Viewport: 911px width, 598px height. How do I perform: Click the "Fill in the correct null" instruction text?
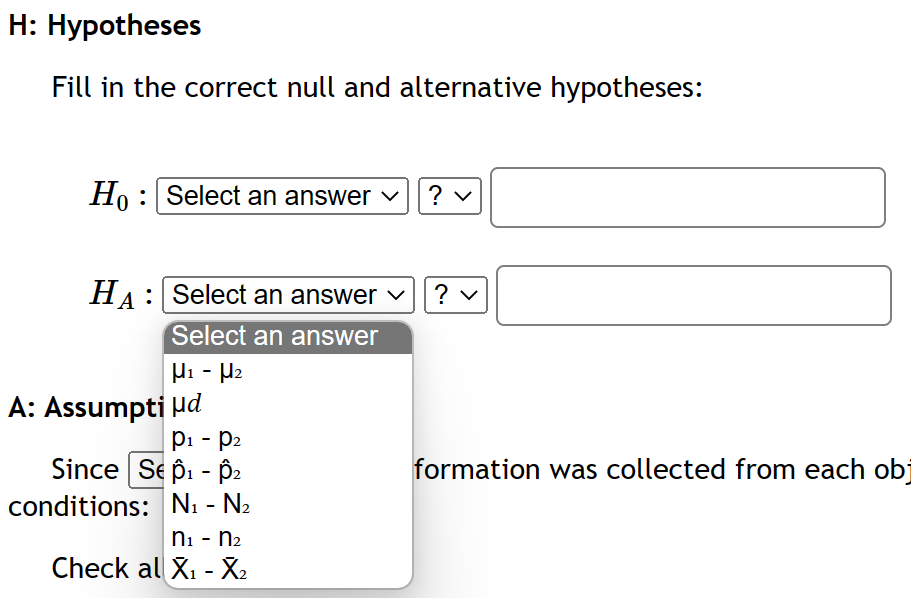click(377, 88)
